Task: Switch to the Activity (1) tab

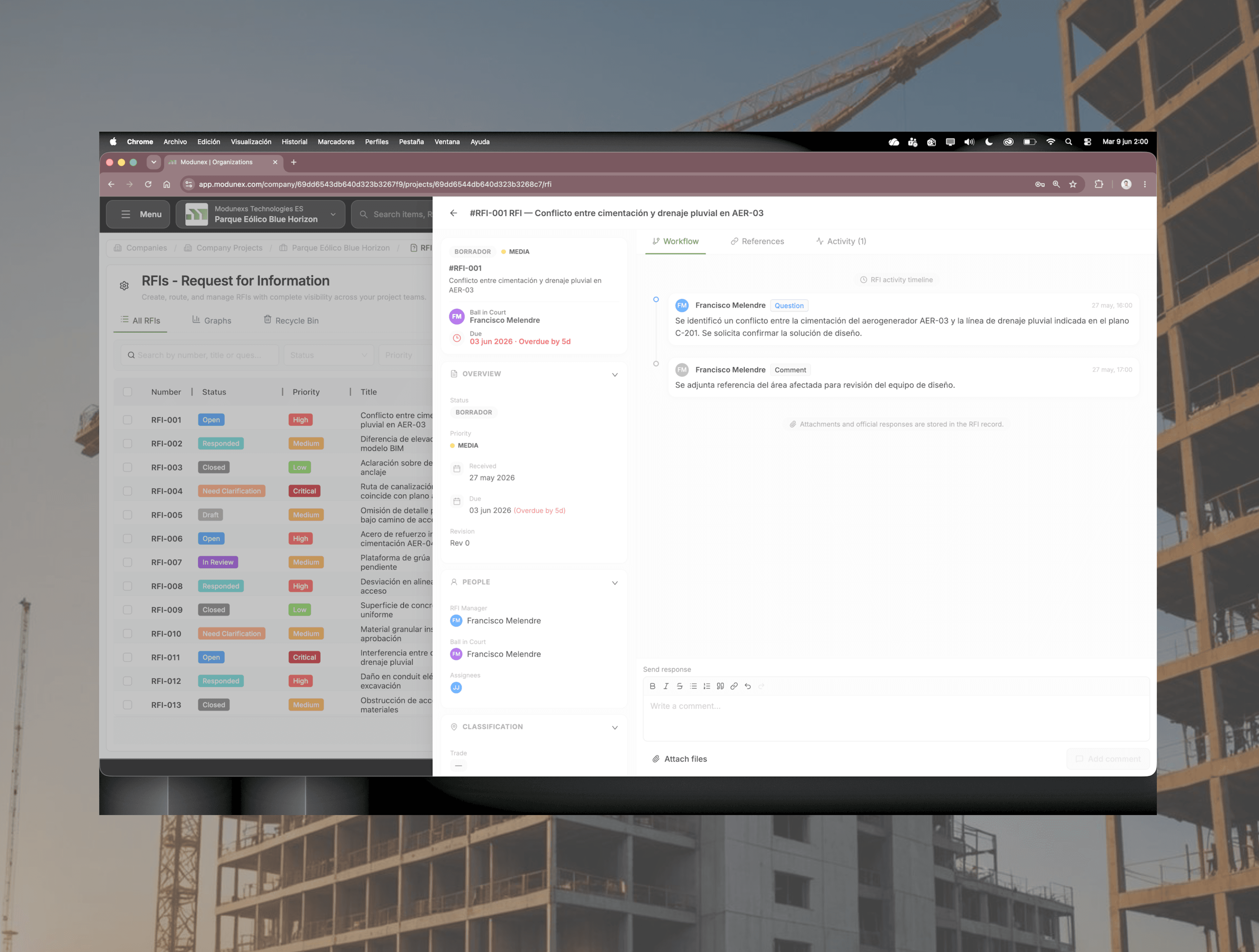Action: 841,241
